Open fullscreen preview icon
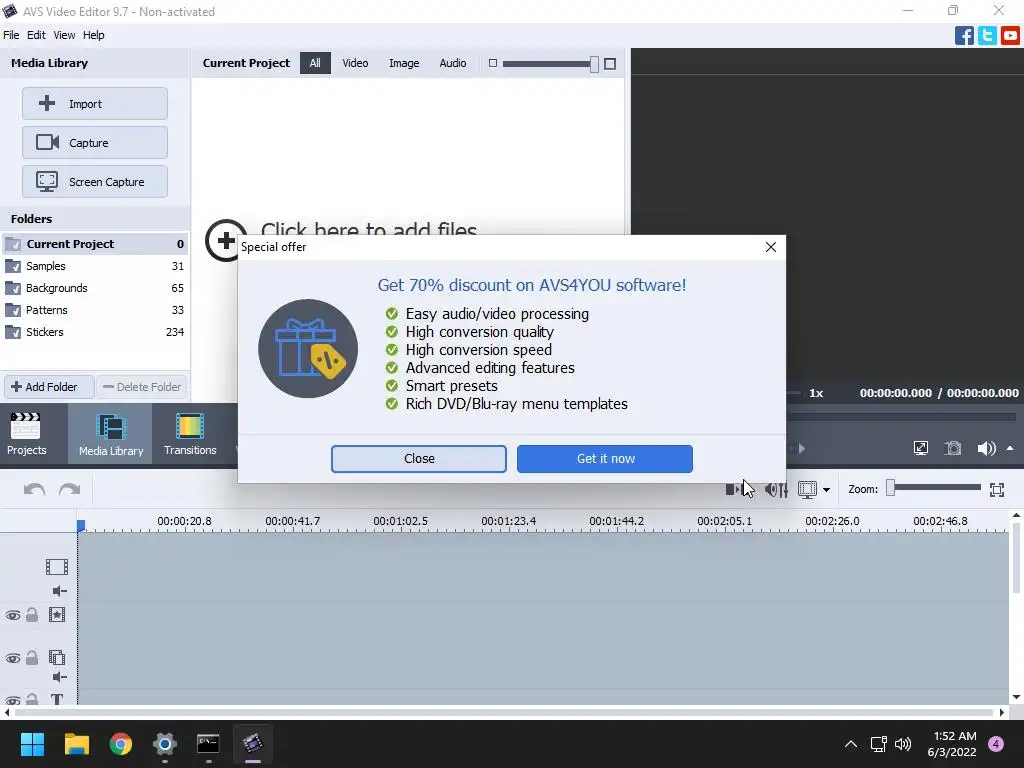The height and width of the screenshot is (768, 1024). point(921,448)
